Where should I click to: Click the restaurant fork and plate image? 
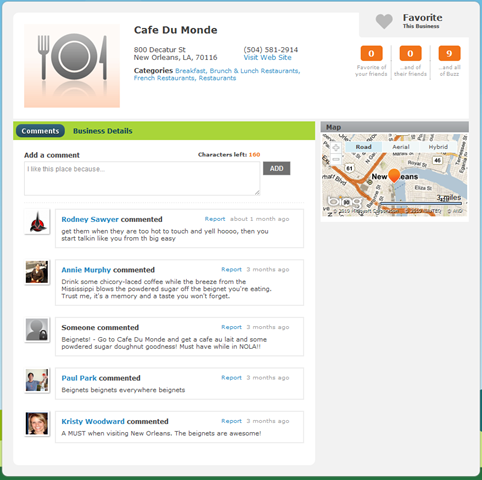click(x=72, y=66)
